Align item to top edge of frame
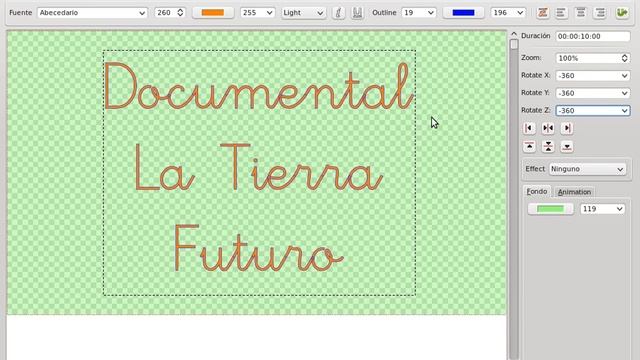Image resolution: width=640 pixels, height=360 pixels. (x=529, y=146)
